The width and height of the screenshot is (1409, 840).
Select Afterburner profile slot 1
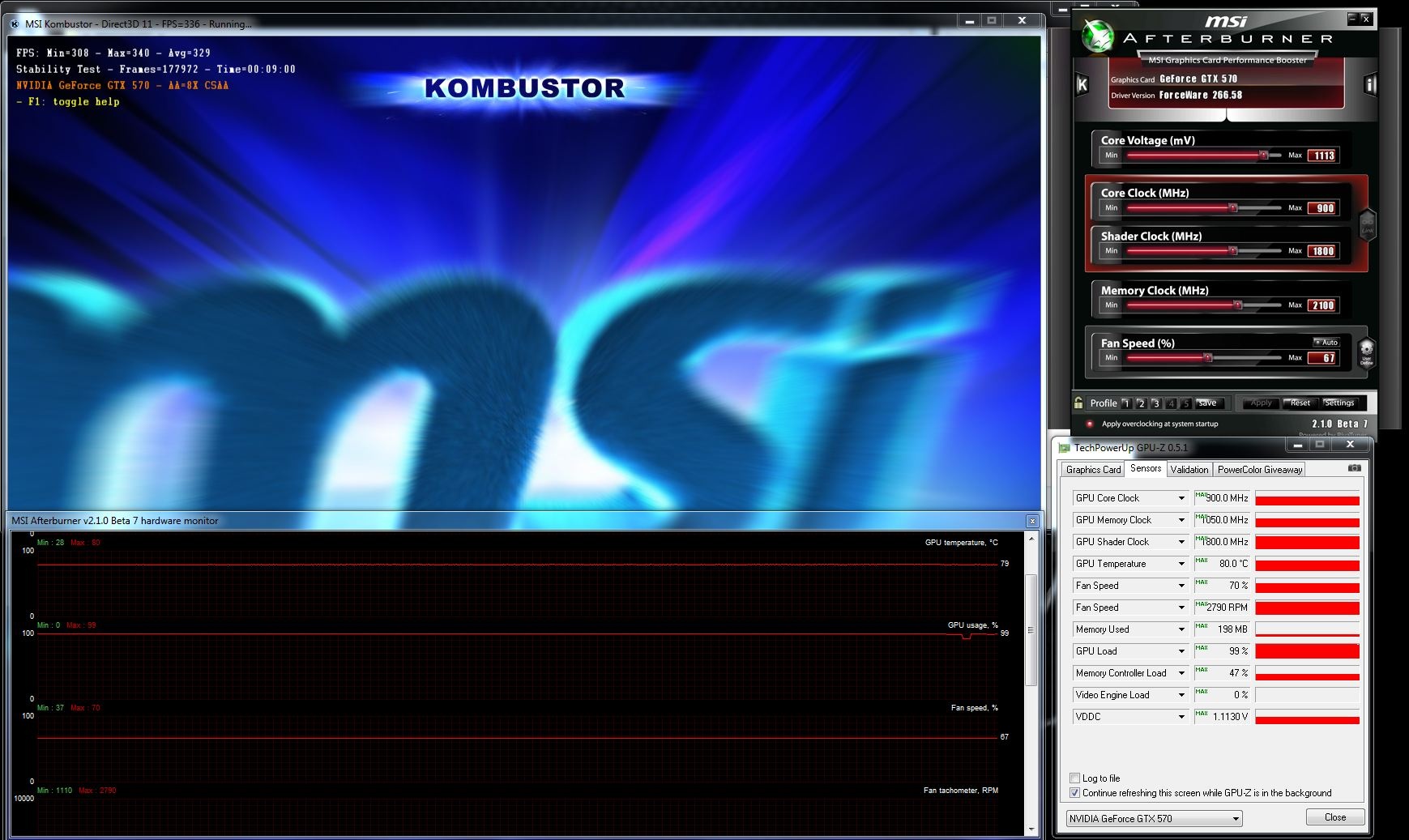click(x=1126, y=403)
